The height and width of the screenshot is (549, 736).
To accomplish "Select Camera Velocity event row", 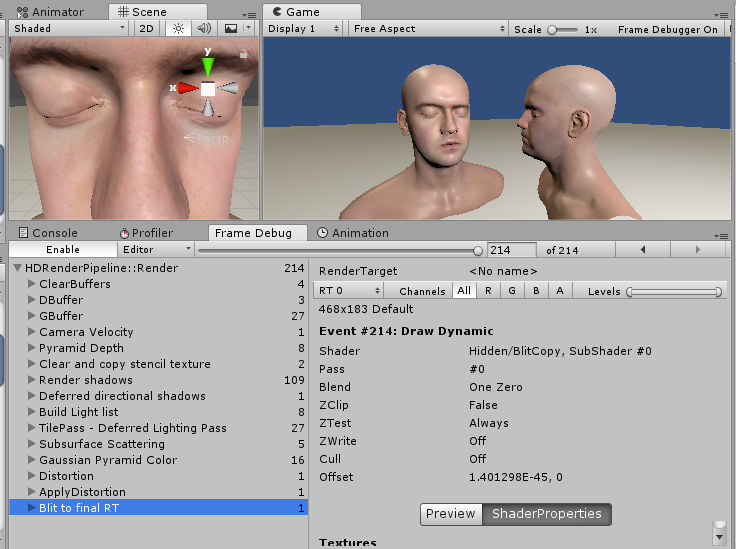I will [159, 332].
